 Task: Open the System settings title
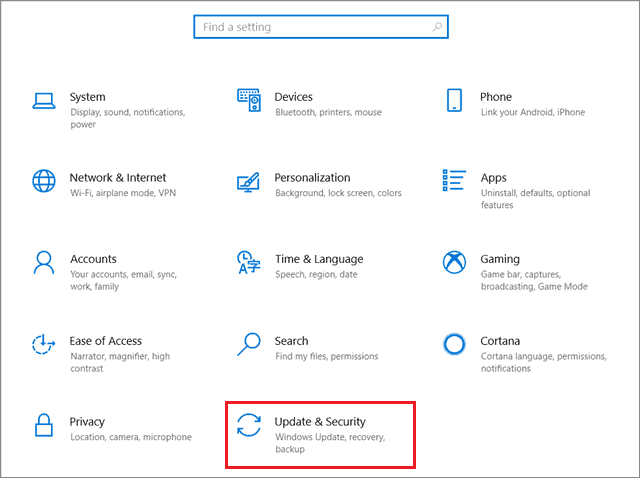[87, 97]
